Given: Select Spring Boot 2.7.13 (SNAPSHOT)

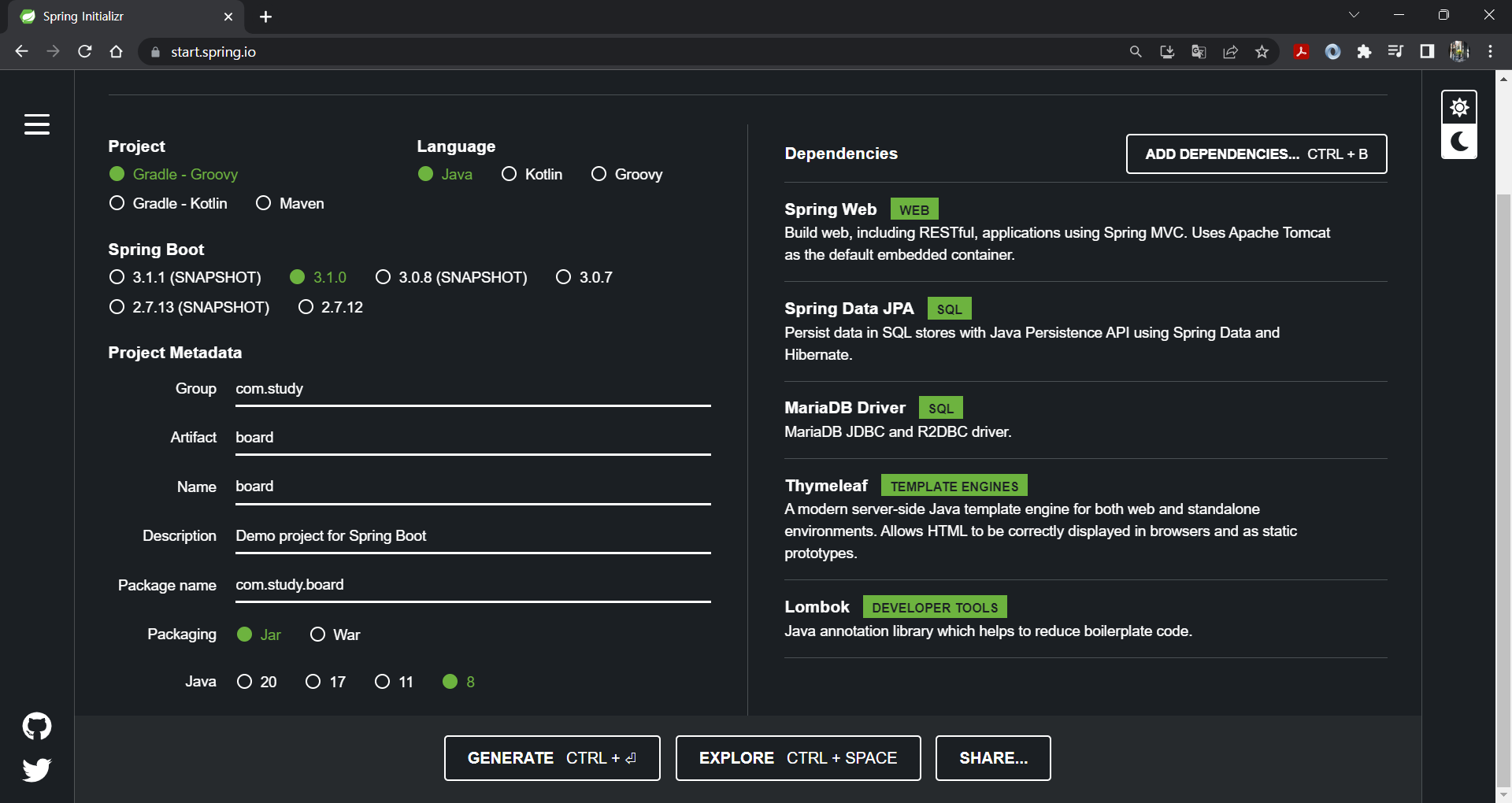Looking at the screenshot, I should pyautogui.click(x=189, y=307).
